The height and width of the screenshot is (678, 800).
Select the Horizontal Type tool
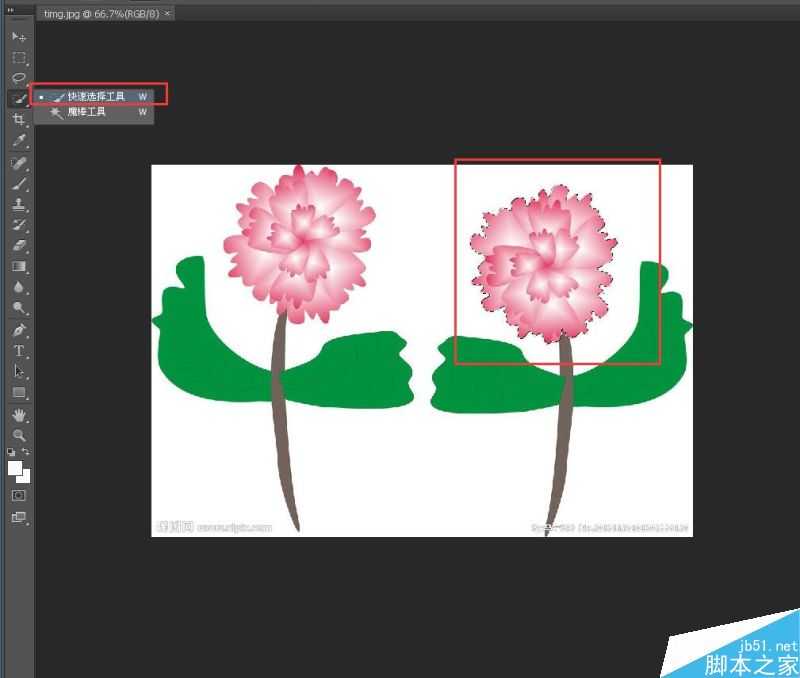(x=18, y=351)
